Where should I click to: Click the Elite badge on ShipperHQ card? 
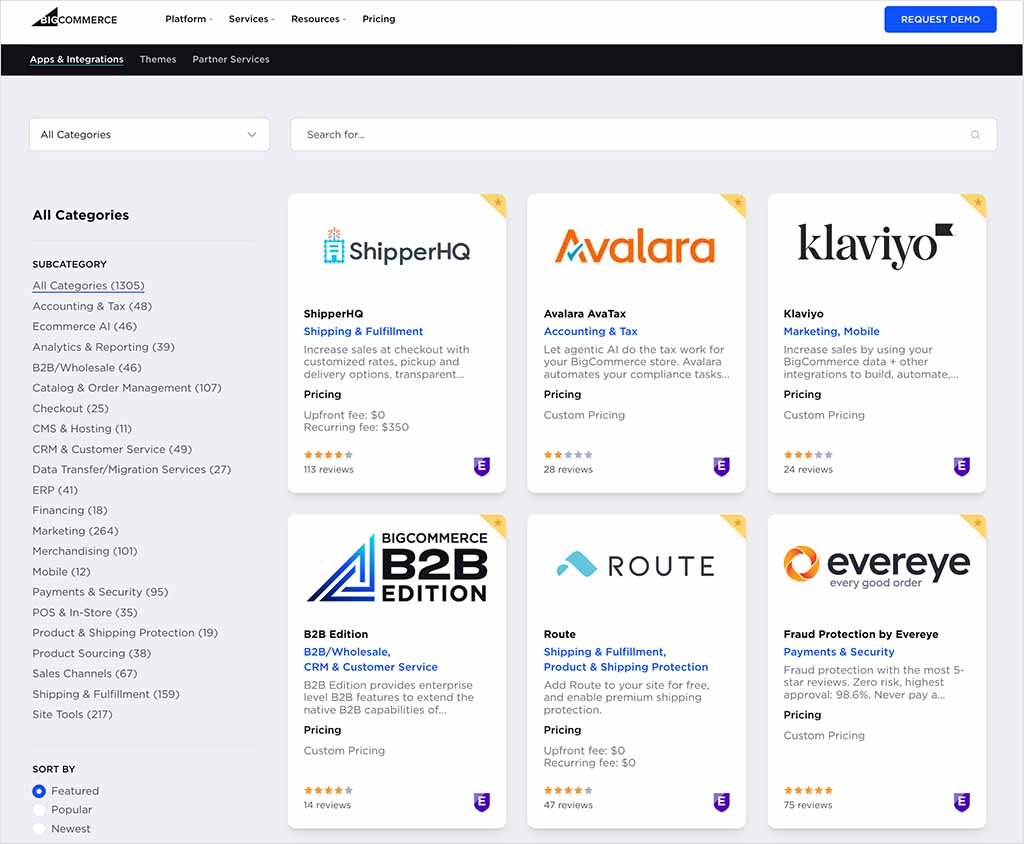pos(481,466)
